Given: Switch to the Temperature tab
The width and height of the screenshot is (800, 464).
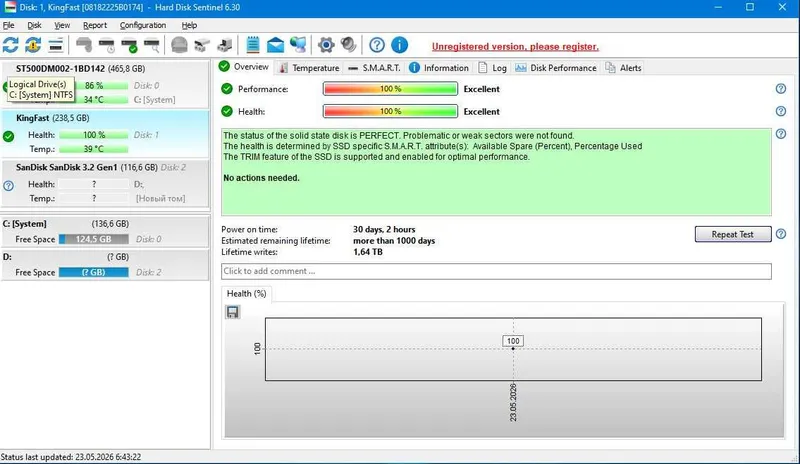Looking at the screenshot, I should [x=309, y=68].
